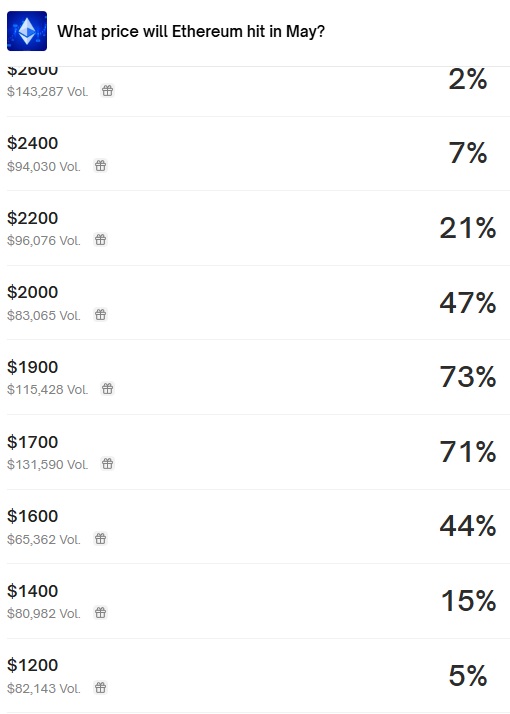Click the gift icon beside $143,287 Vol.
510x714 pixels.
(107, 91)
